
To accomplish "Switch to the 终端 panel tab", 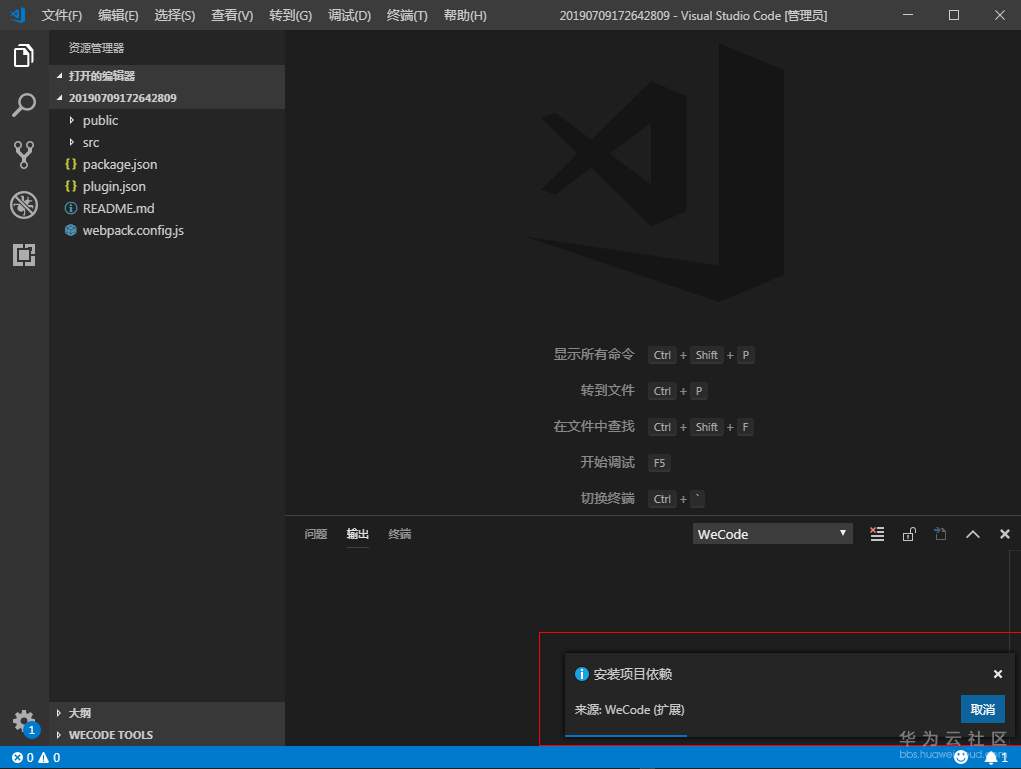I will coord(400,534).
